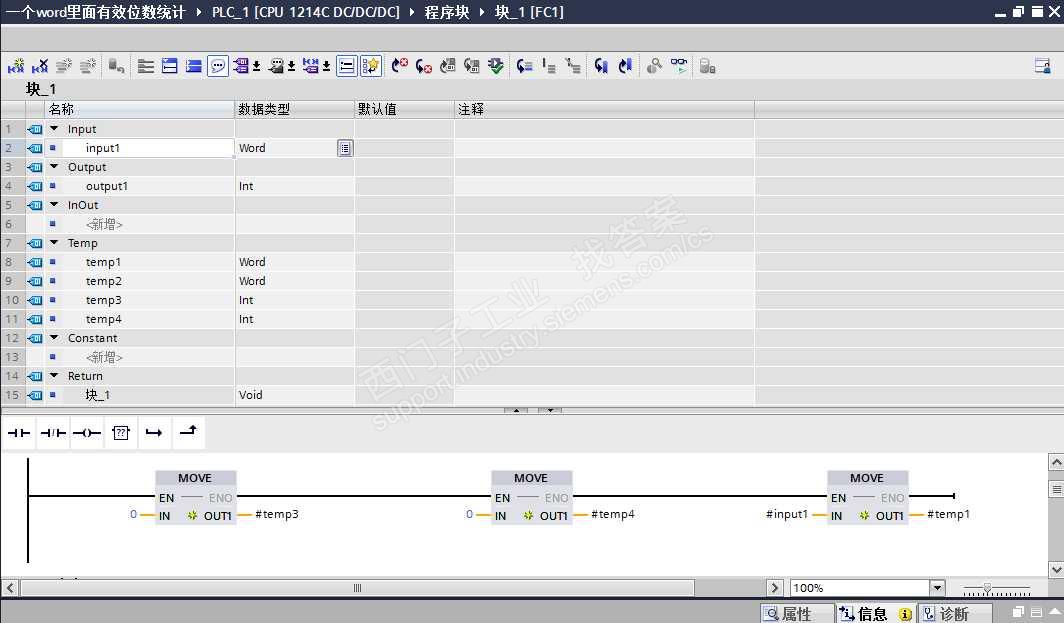Click the 数据类型 column header
The width and height of the screenshot is (1064, 623).
(x=294, y=109)
